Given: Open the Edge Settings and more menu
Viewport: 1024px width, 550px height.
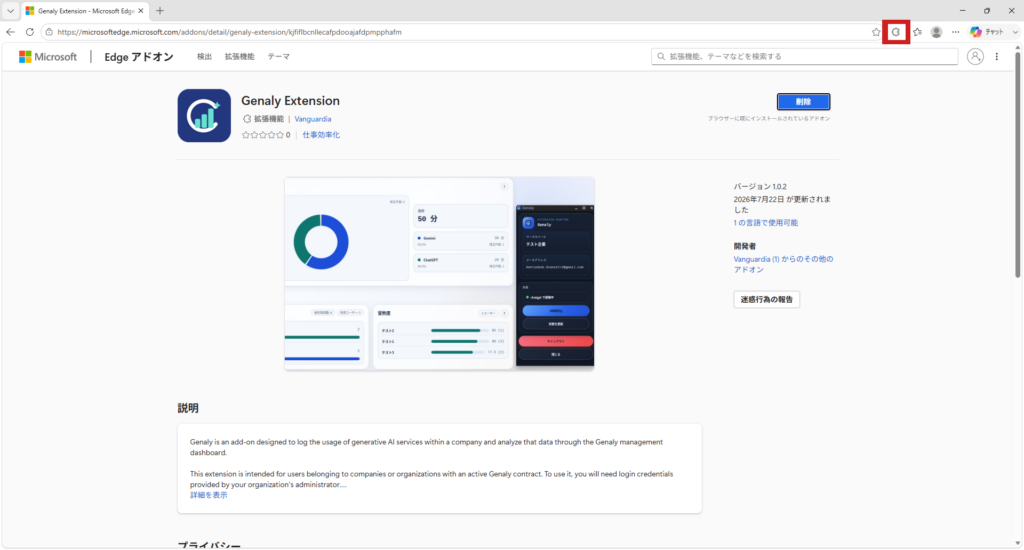Looking at the screenshot, I should [955, 32].
